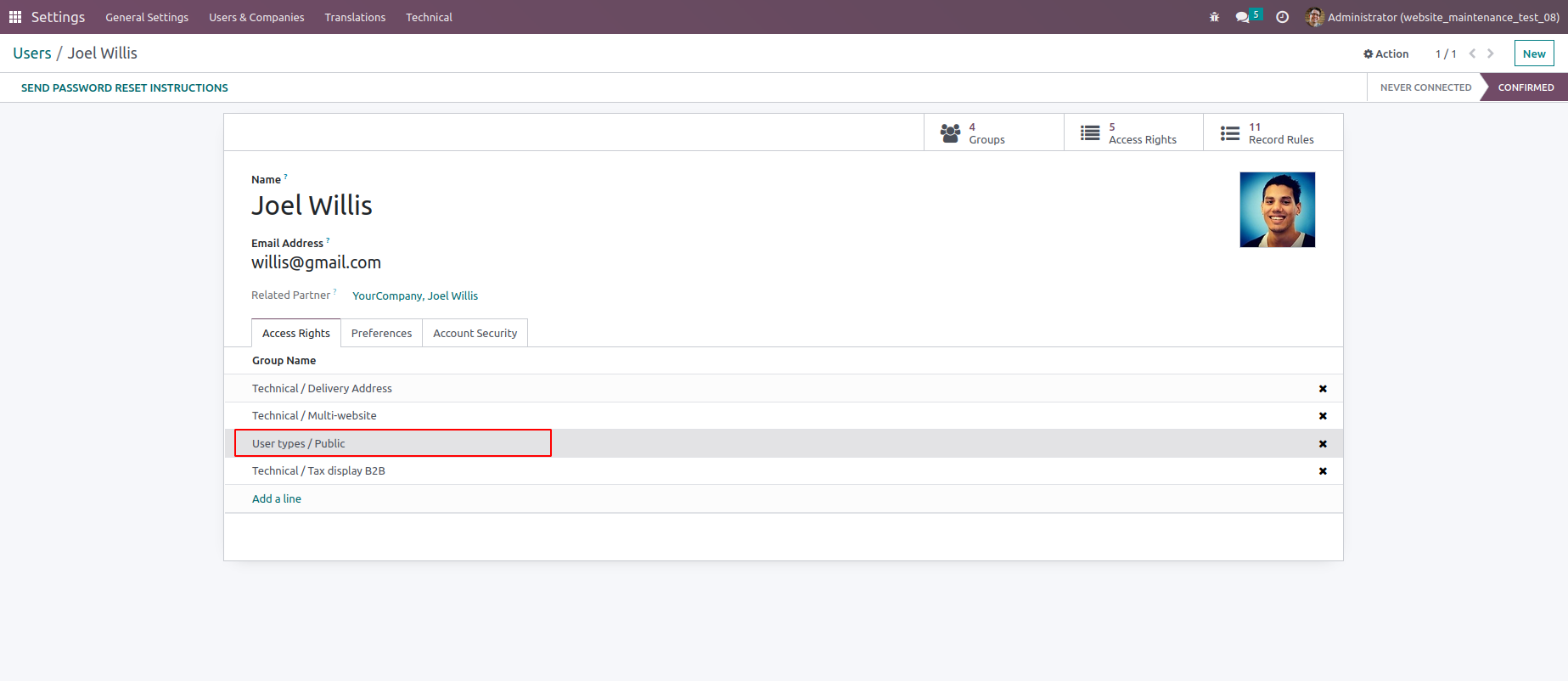Click the Settings app title
This screenshot has height=681, width=1568.
(58, 17)
